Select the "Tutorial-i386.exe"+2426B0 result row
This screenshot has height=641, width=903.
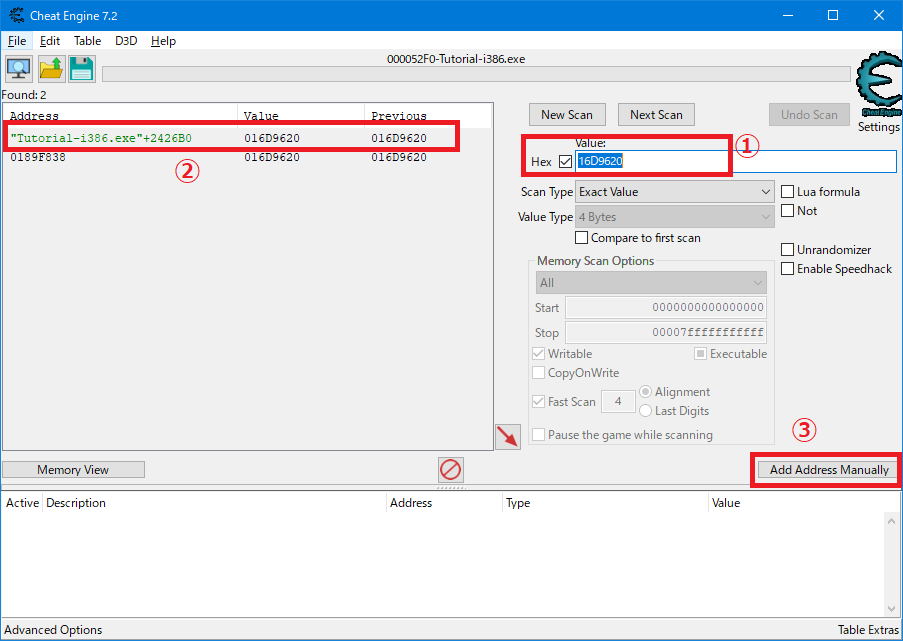pyautogui.click(x=248, y=138)
